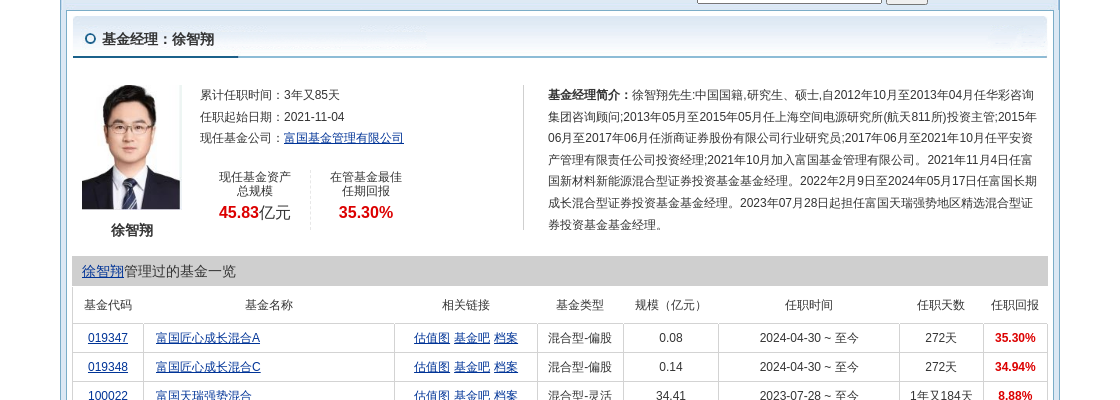Click the 1年又184天 tenure cell
The image size is (1120, 400).
[941, 395]
